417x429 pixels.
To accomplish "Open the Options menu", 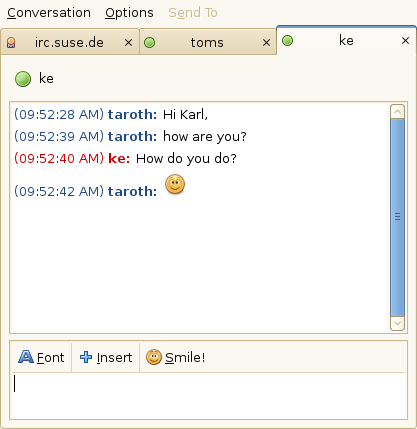I will tap(129, 13).
